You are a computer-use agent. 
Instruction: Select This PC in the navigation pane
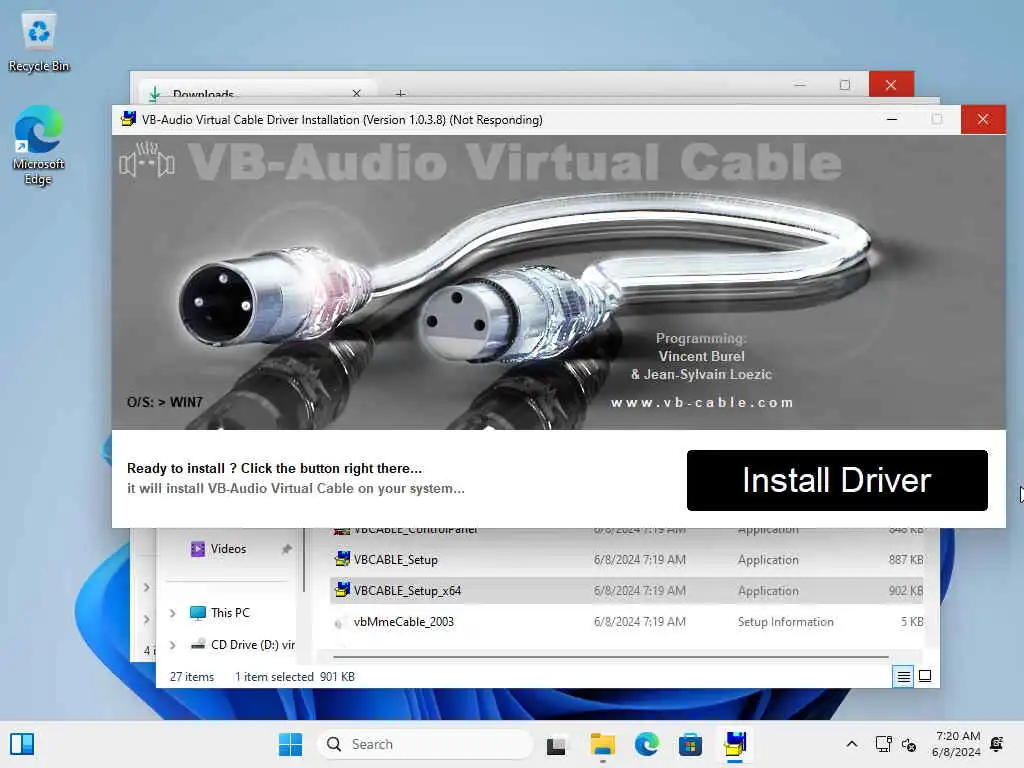click(230, 613)
